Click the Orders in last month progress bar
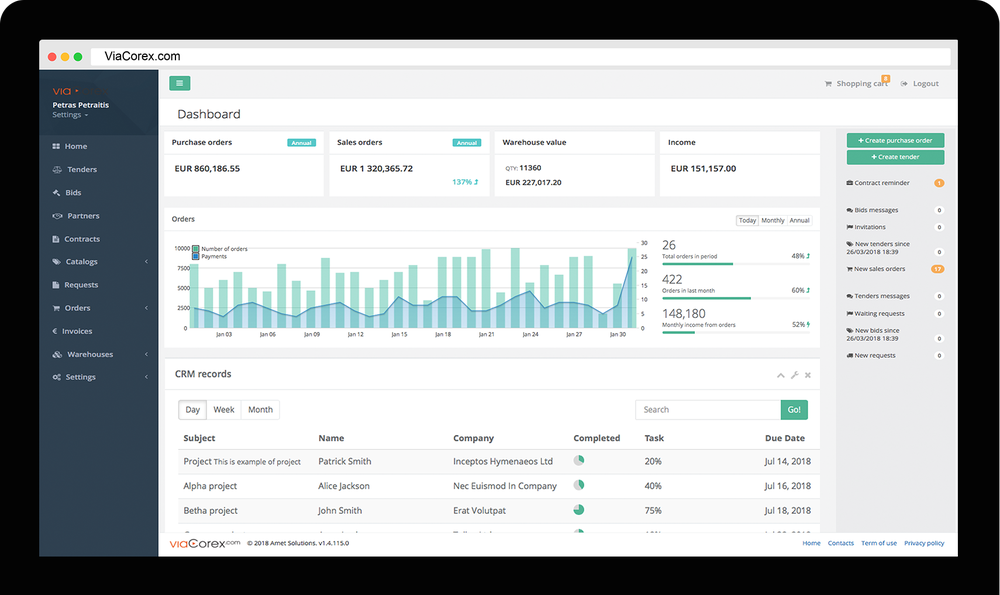 (x=736, y=298)
